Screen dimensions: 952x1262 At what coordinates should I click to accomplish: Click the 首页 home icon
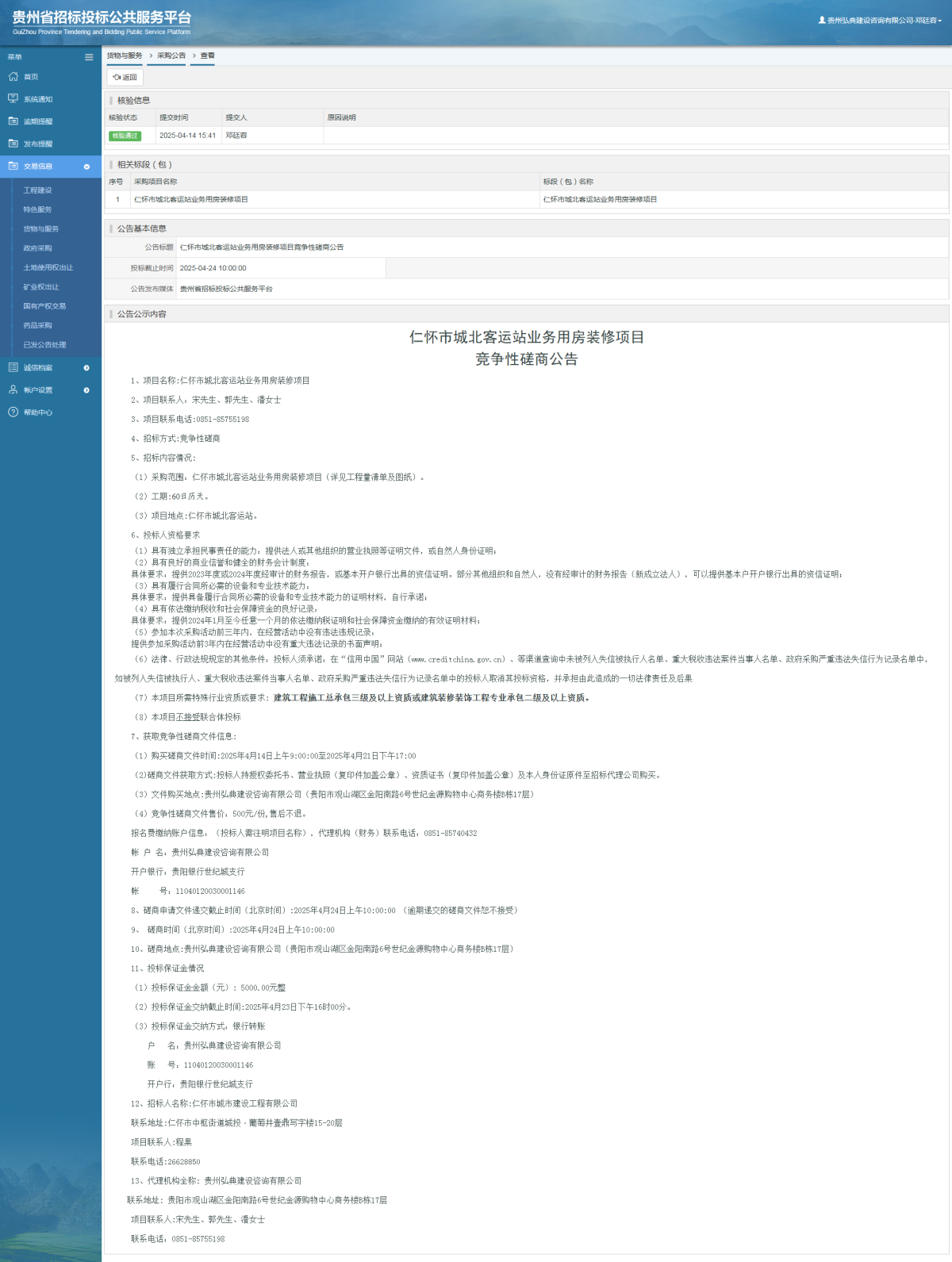[13, 77]
